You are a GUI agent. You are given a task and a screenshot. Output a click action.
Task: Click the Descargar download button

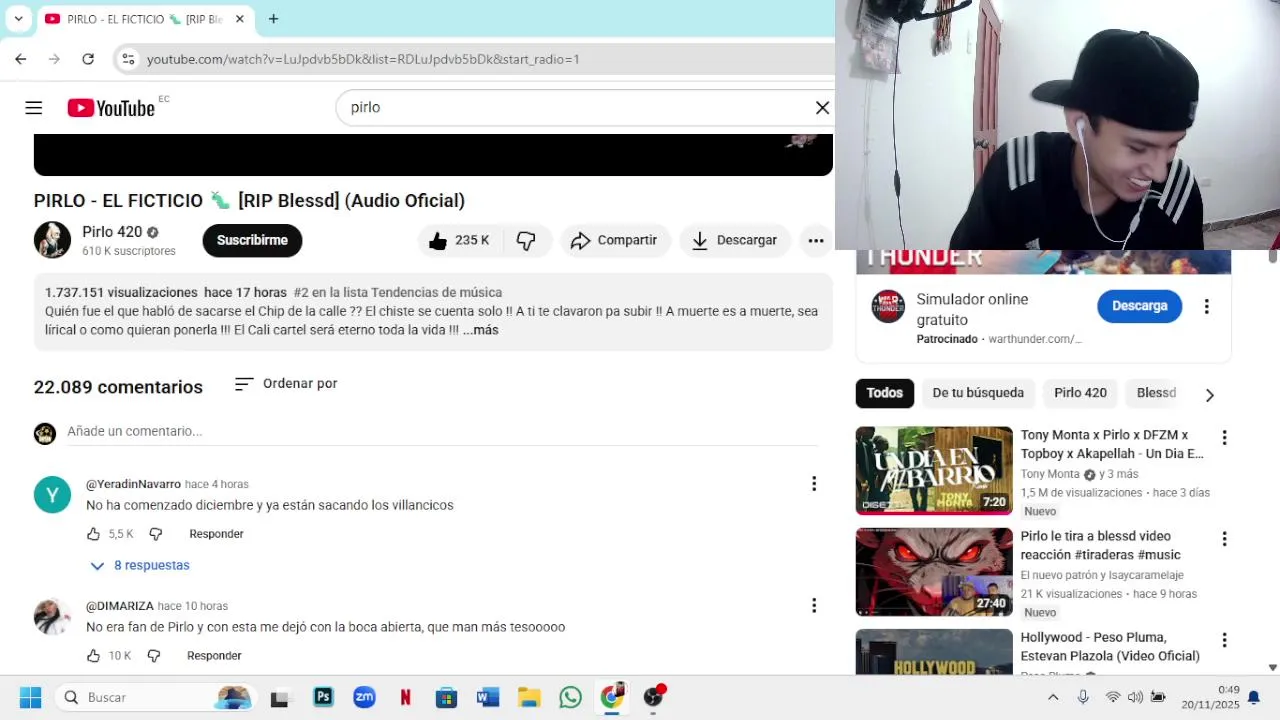(x=735, y=240)
